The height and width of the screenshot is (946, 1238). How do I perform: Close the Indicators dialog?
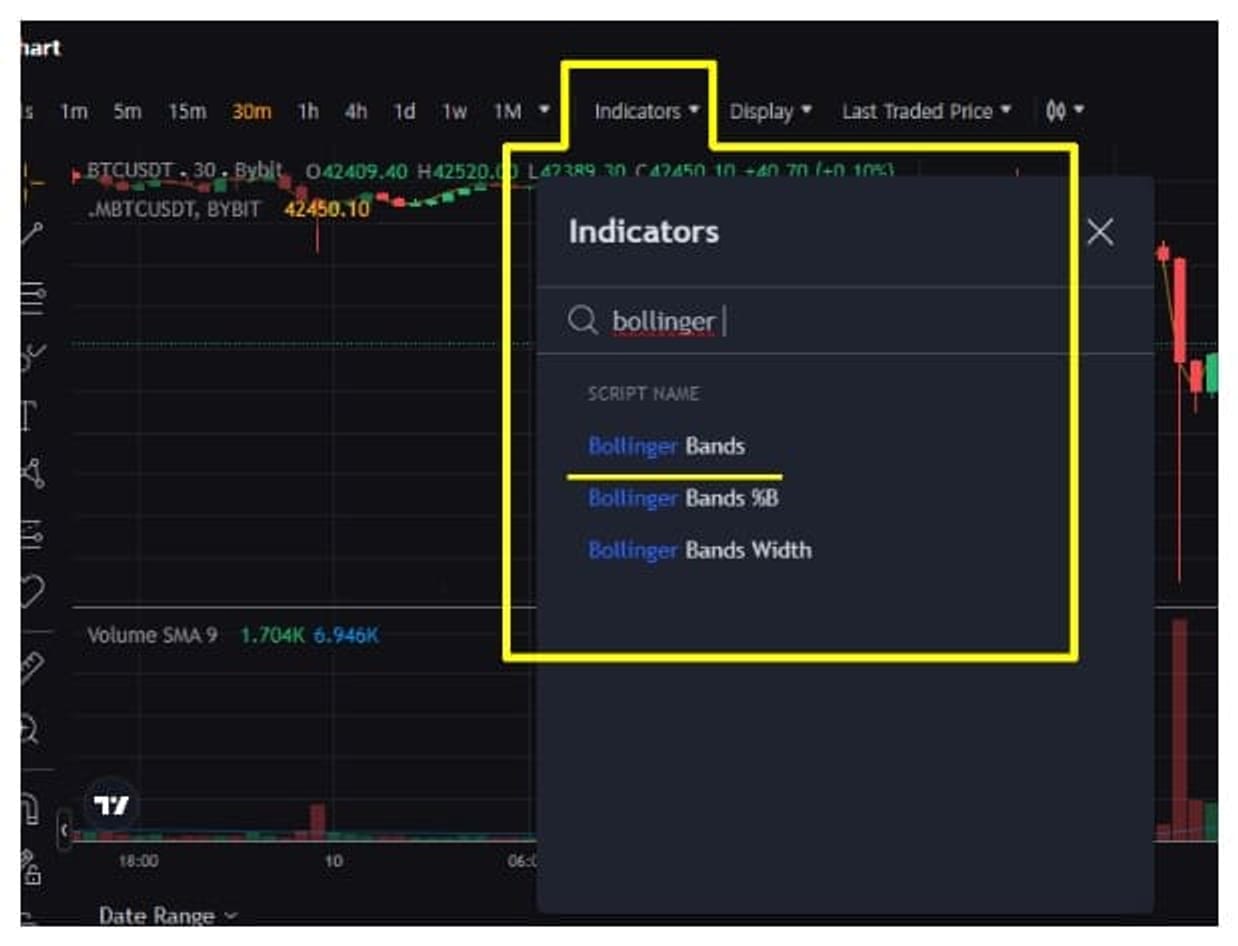1100,232
